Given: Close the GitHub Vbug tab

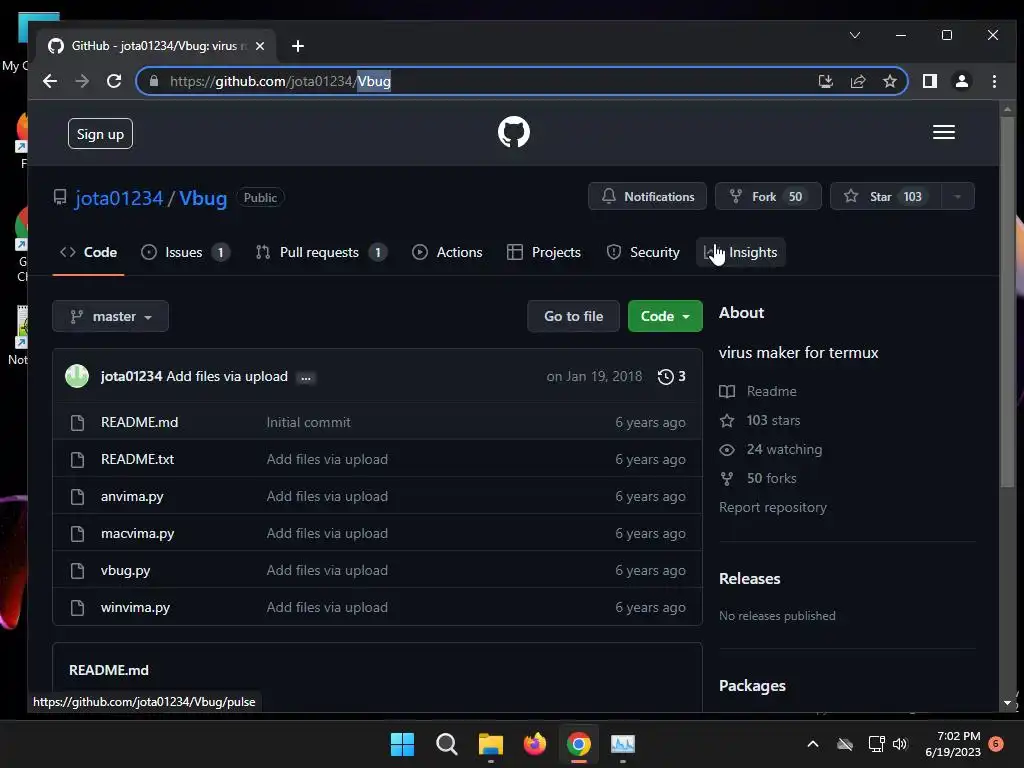Looking at the screenshot, I should pos(260,46).
